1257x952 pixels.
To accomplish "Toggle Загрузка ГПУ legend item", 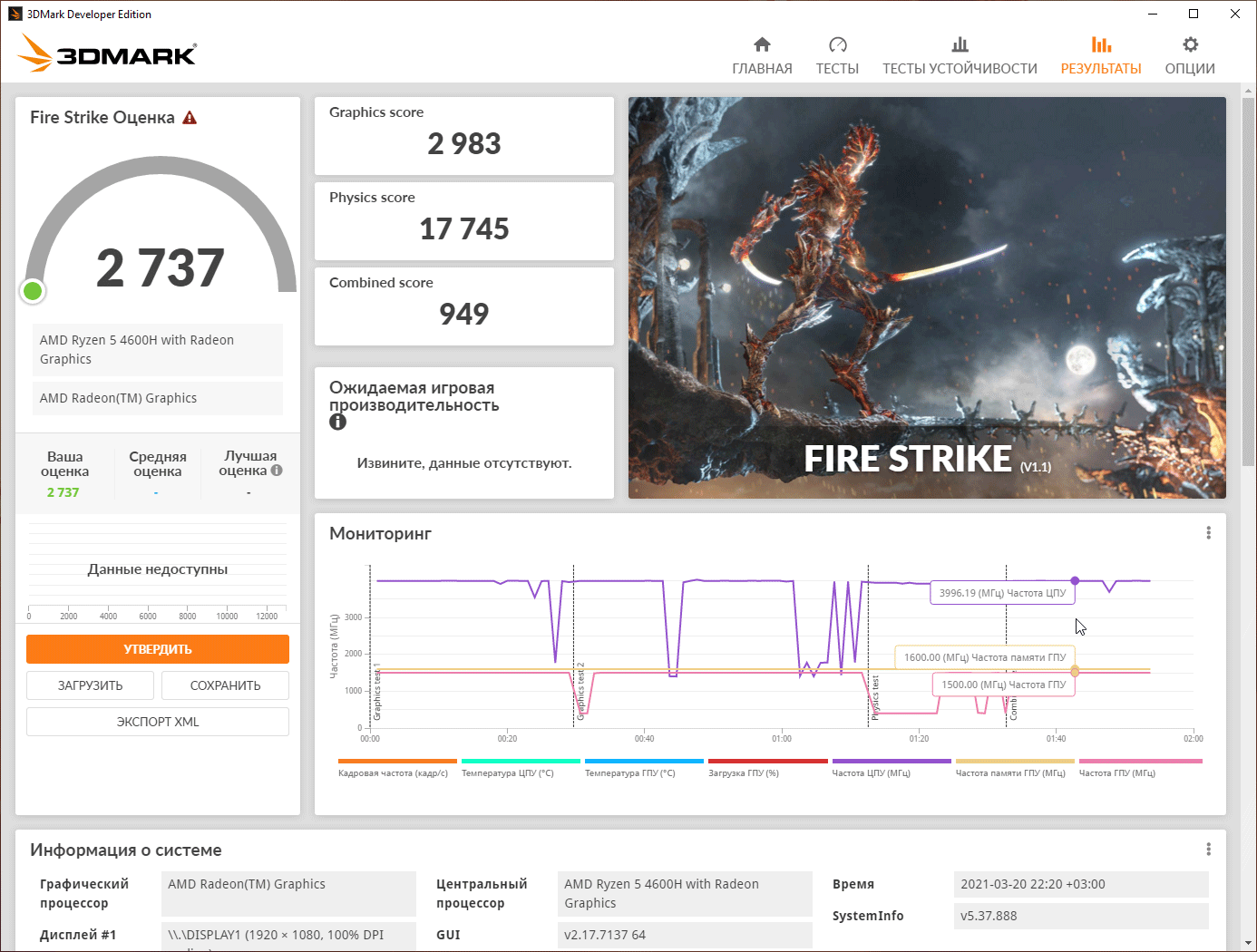I will click(767, 768).
